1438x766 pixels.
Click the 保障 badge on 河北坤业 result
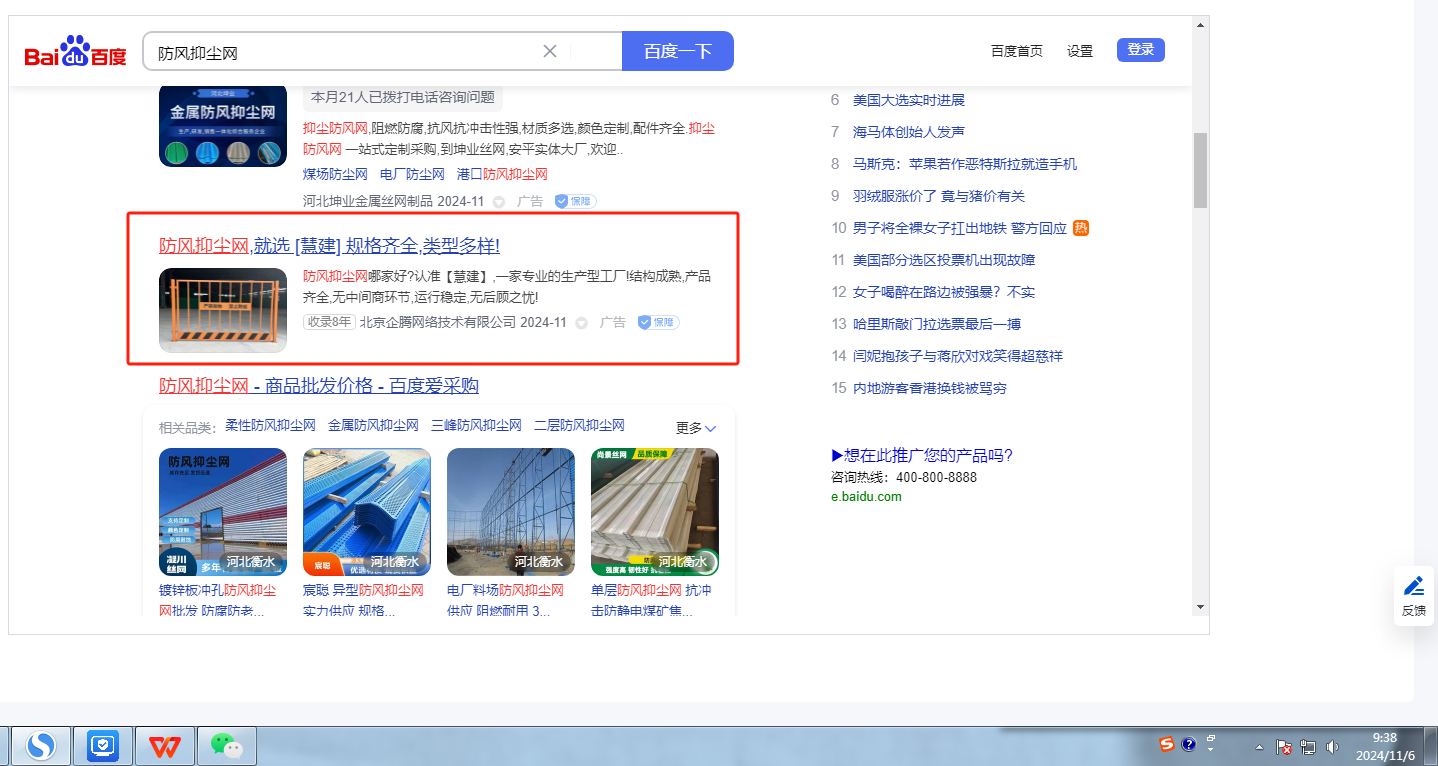click(x=576, y=201)
